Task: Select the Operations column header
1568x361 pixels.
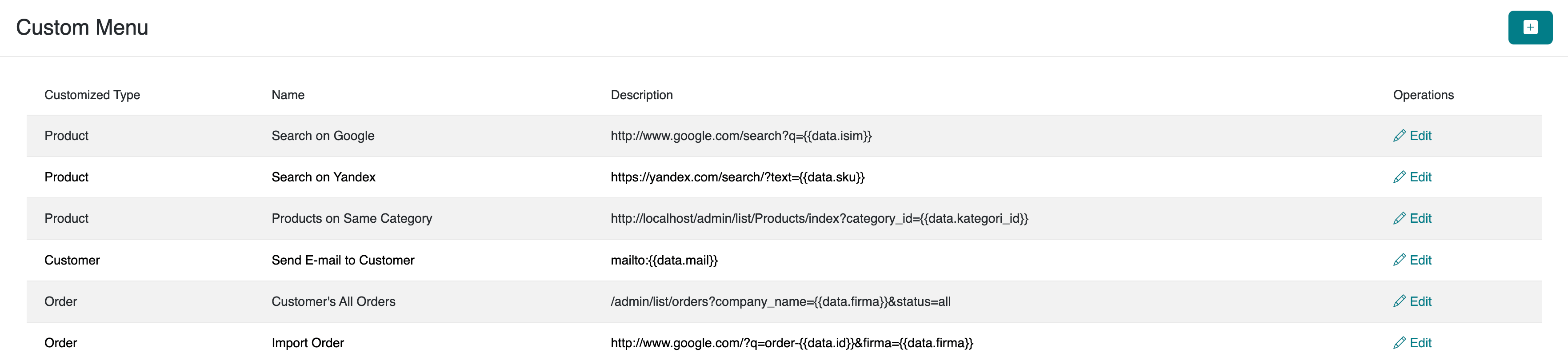Action: coord(1423,95)
